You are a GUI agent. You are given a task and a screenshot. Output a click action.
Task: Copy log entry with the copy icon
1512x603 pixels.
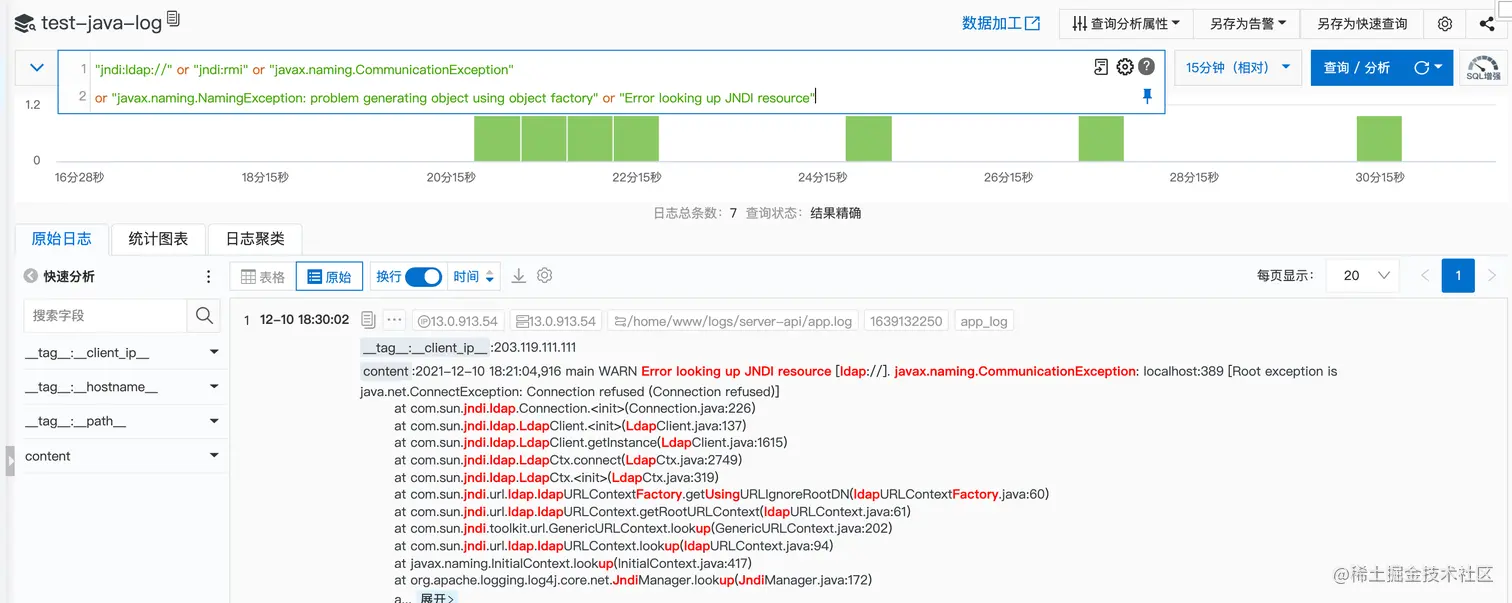368,320
